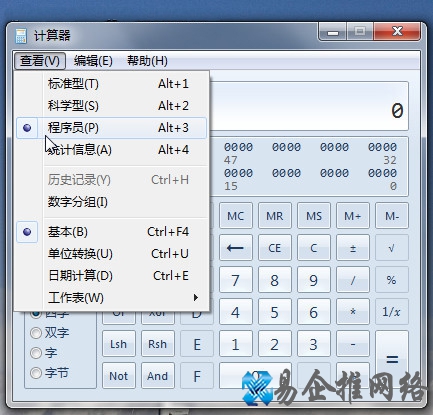Screen dimensions: 433x415
Task: Close the 计算器 window
Action: coord(397,32)
